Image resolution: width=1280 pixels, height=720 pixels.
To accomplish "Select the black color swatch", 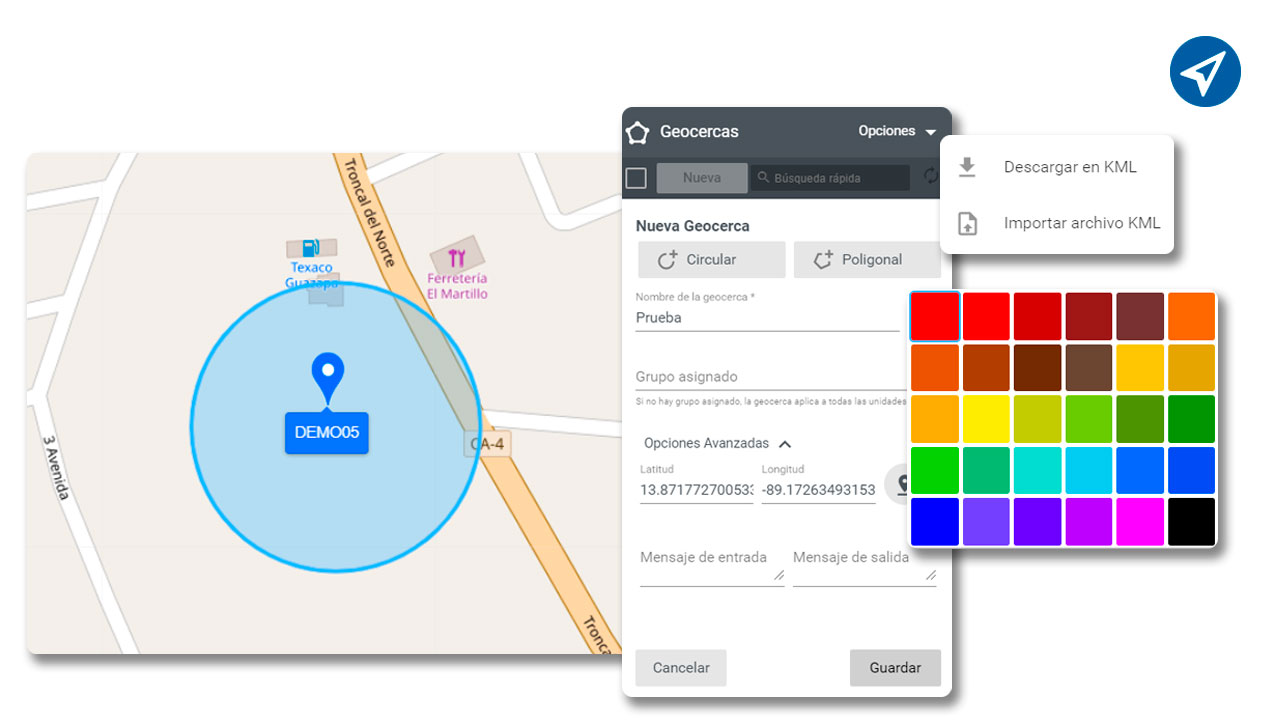I will pyautogui.click(x=1191, y=521).
